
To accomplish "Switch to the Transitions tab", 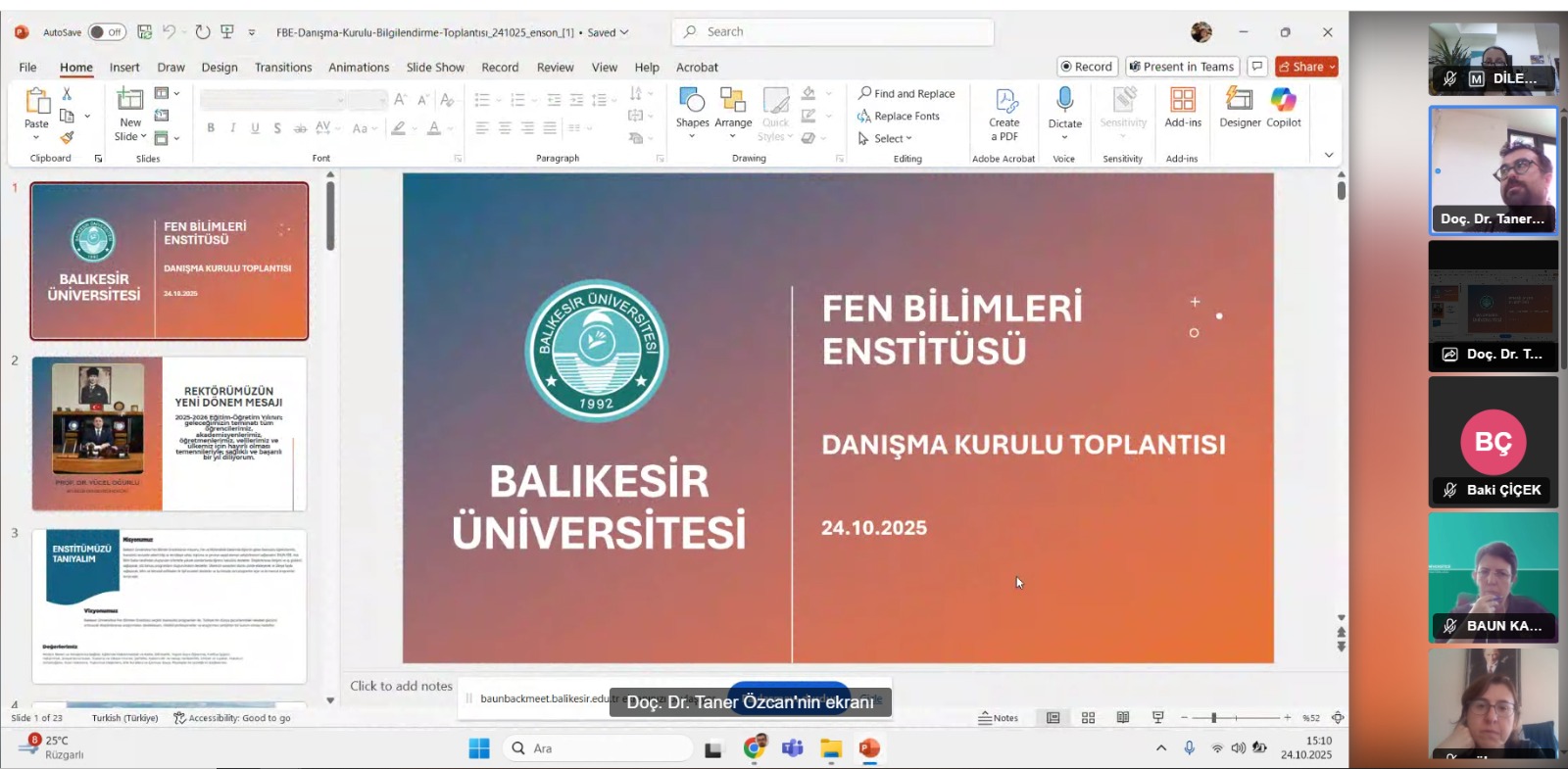I will (283, 67).
